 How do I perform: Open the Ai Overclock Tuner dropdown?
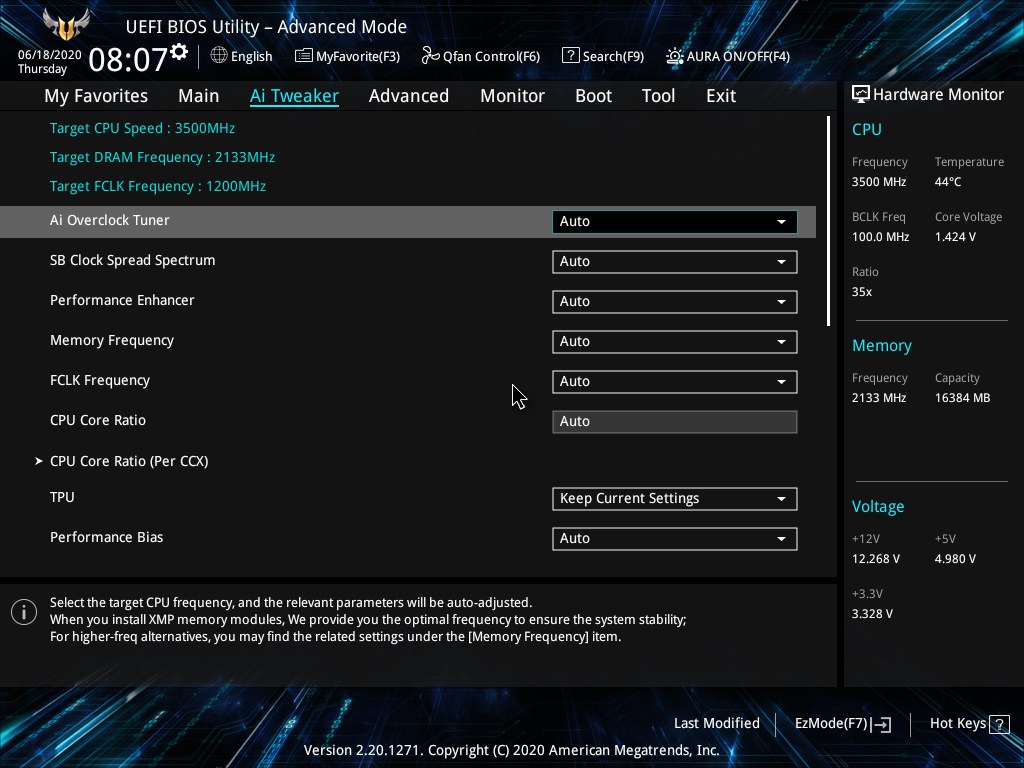point(674,221)
